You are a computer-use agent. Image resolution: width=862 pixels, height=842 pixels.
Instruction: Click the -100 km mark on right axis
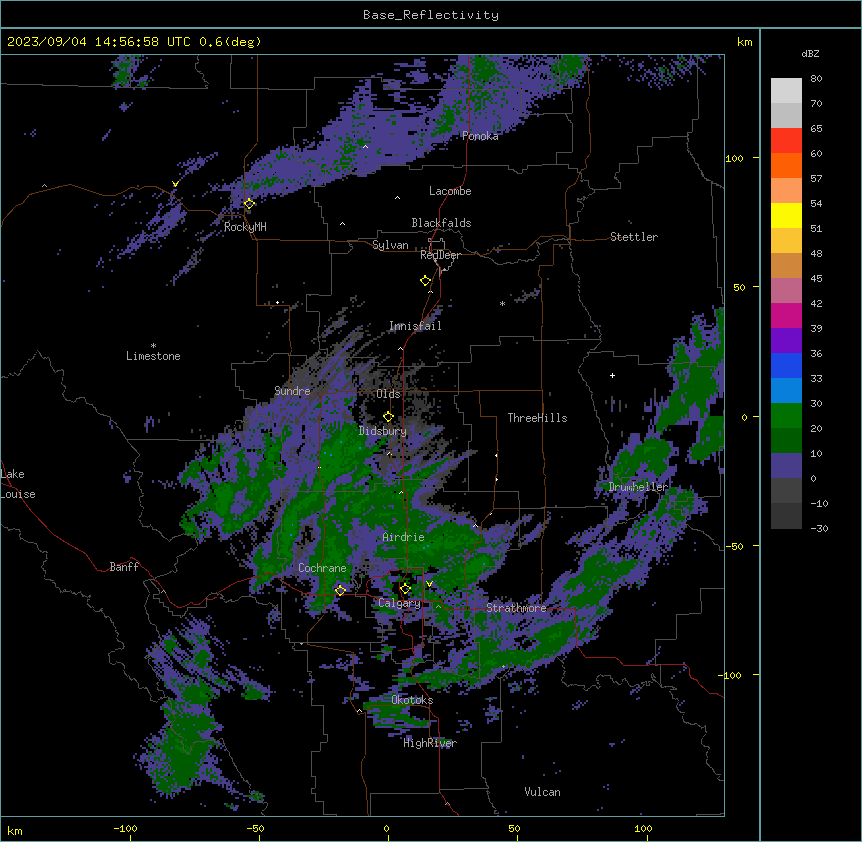tap(731, 675)
